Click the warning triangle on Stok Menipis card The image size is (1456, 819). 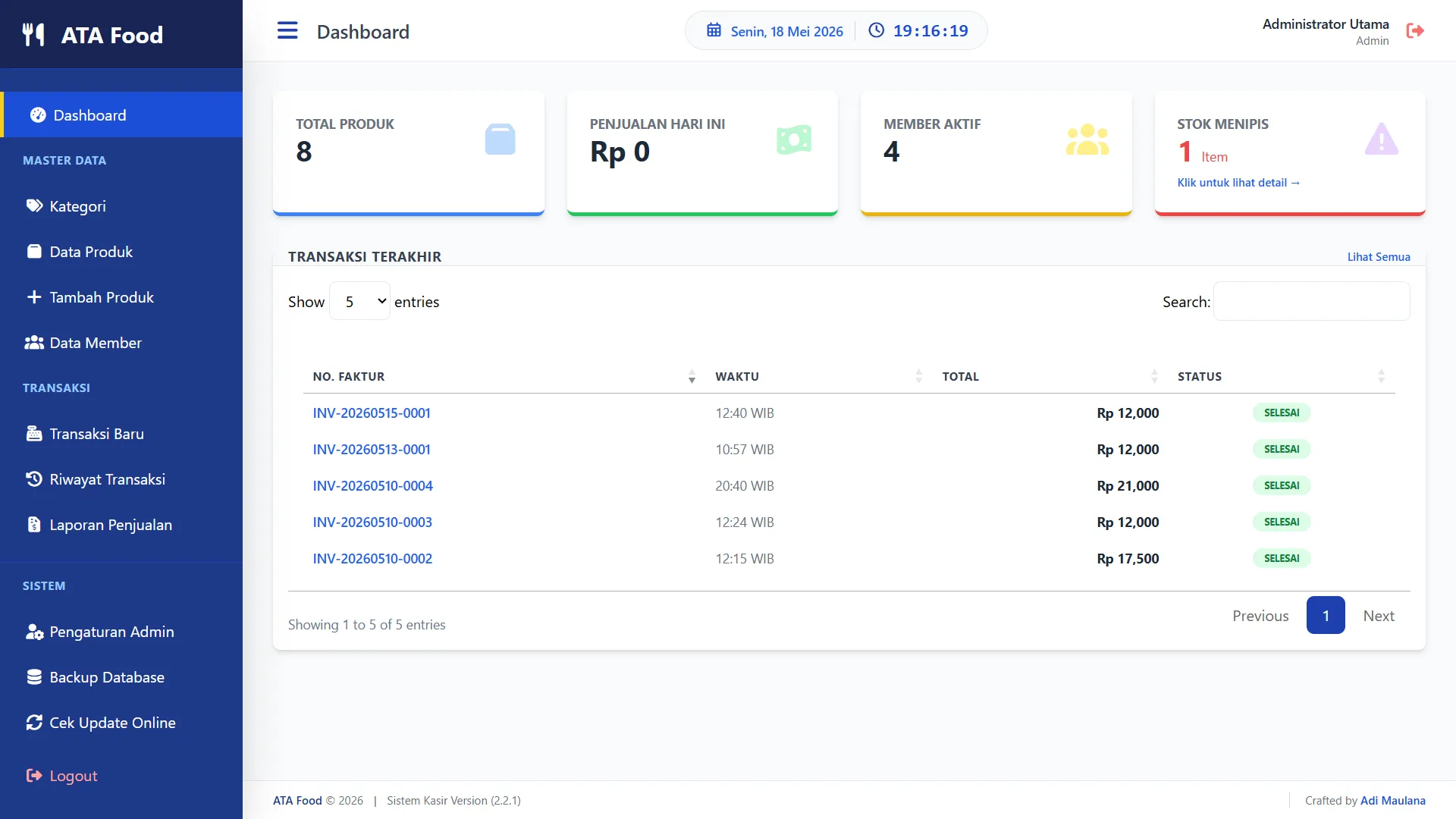pyautogui.click(x=1382, y=140)
